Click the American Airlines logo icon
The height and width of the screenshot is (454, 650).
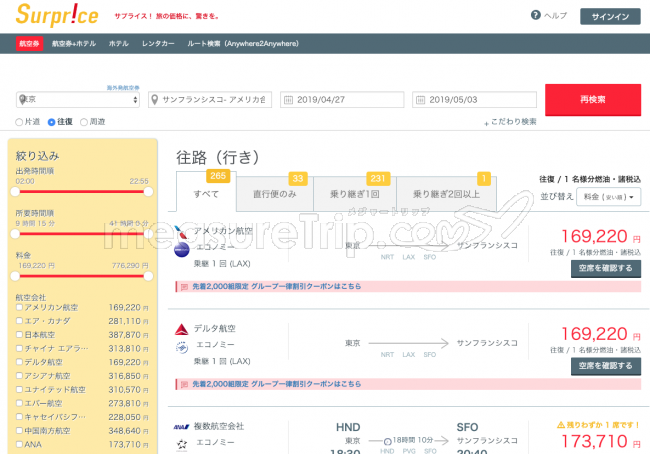tap(181, 232)
